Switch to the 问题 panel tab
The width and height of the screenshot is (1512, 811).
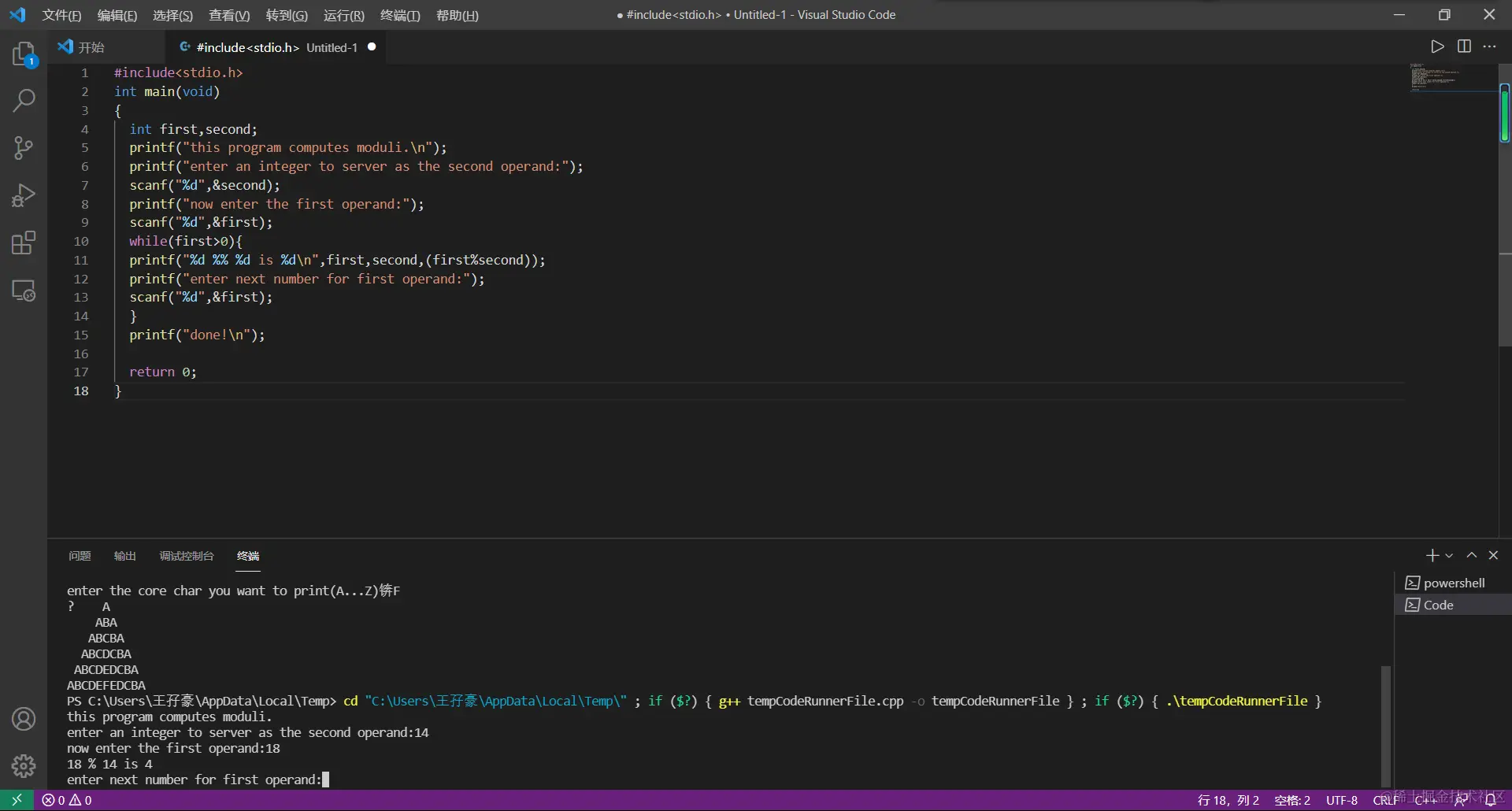pyautogui.click(x=80, y=556)
